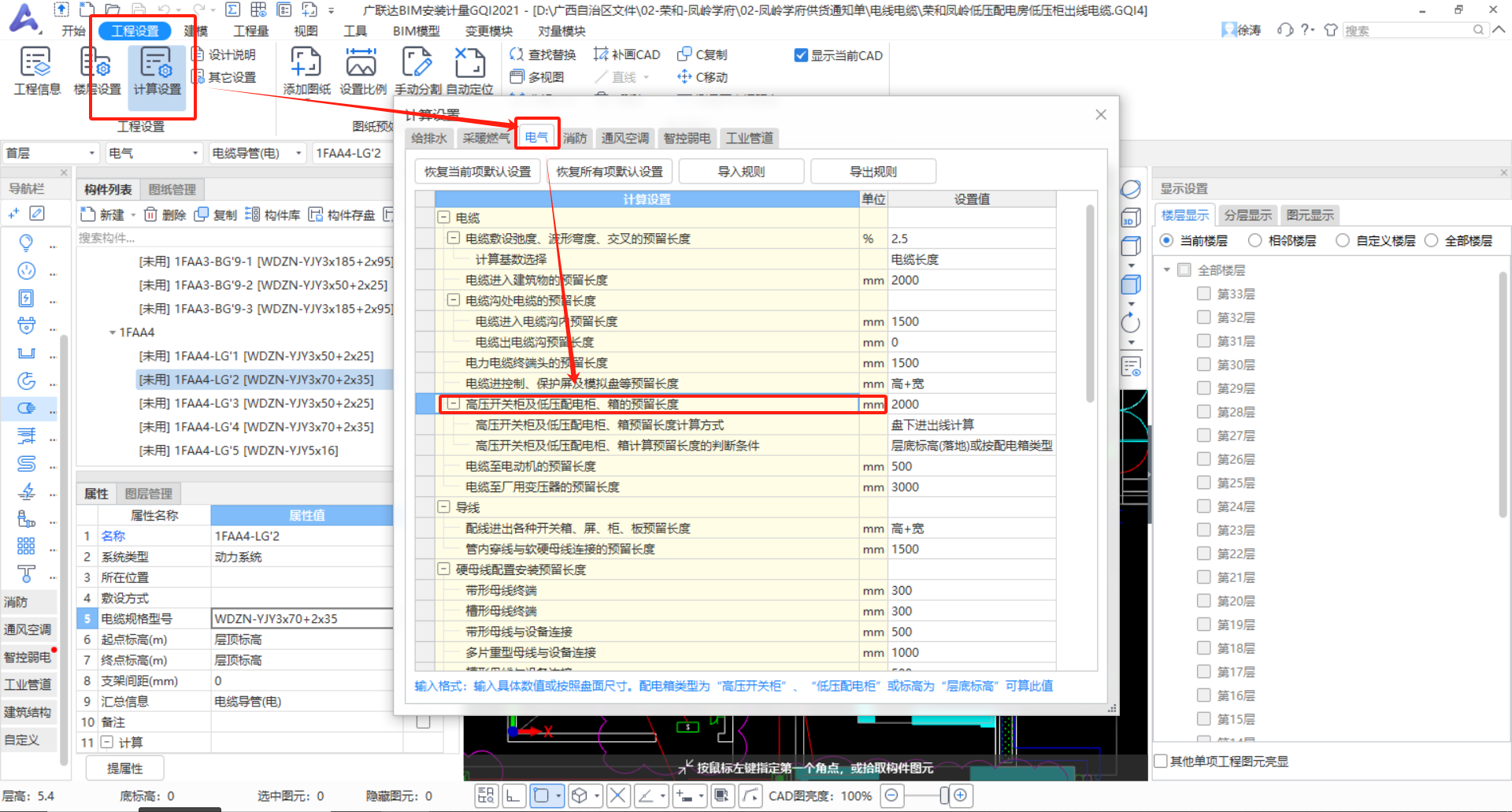Toggle 其他单项工程图元亮显 checkbox
The image size is (1512, 812).
pos(1161,761)
